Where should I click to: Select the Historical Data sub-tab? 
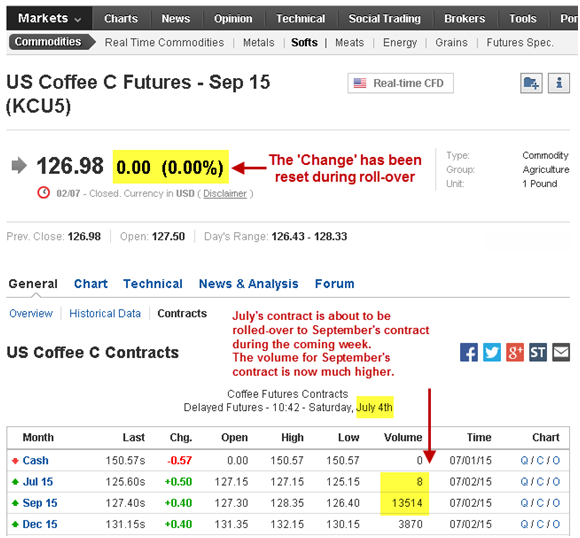105,314
